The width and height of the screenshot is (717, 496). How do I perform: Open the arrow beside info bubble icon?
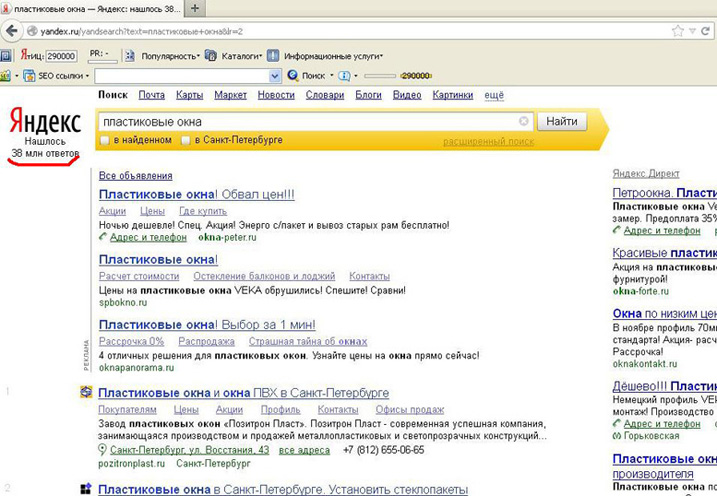[356, 76]
